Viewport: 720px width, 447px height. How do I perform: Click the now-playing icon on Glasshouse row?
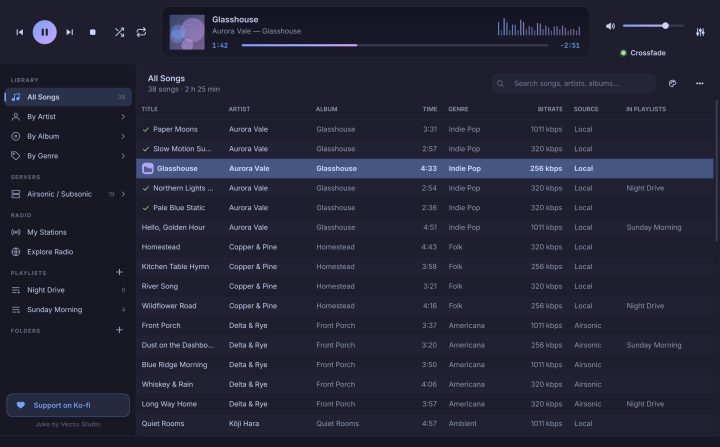tap(147, 169)
